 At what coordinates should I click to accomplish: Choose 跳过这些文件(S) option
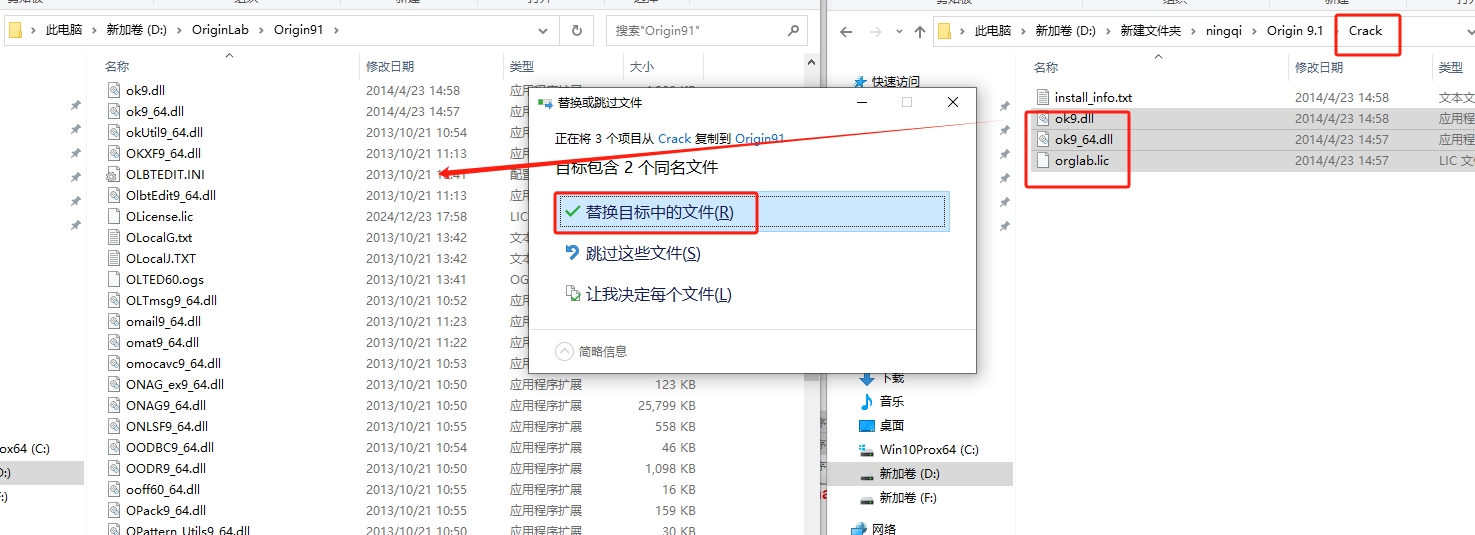(643, 254)
